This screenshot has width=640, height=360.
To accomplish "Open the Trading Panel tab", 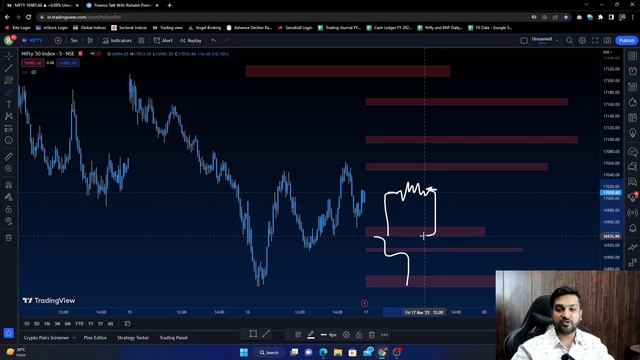I will point(173,338).
